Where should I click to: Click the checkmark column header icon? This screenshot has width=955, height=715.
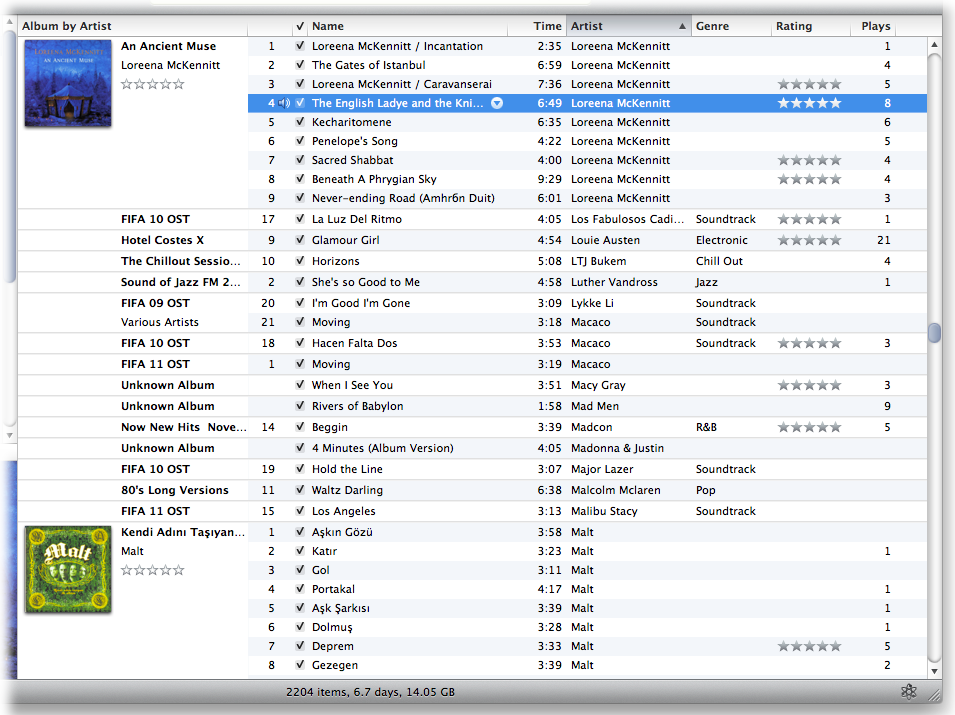(x=300, y=26)
